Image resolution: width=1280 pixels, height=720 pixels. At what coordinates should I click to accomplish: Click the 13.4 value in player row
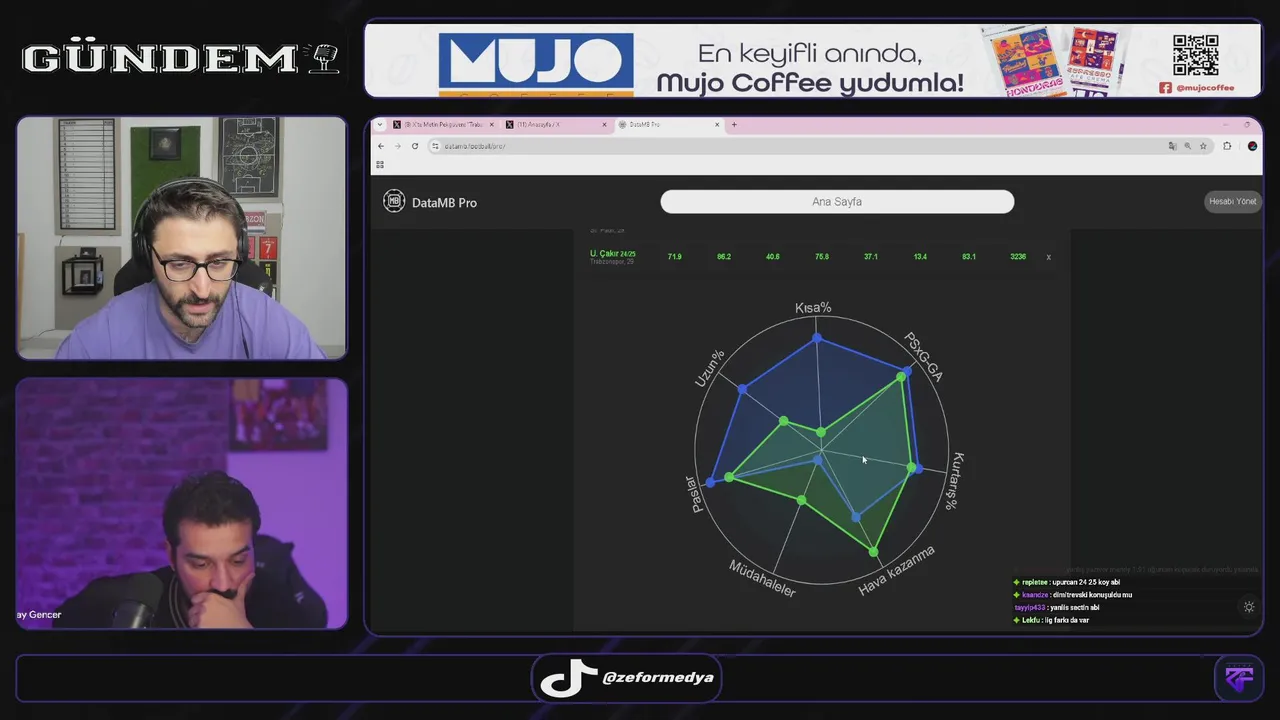point(920,257)
